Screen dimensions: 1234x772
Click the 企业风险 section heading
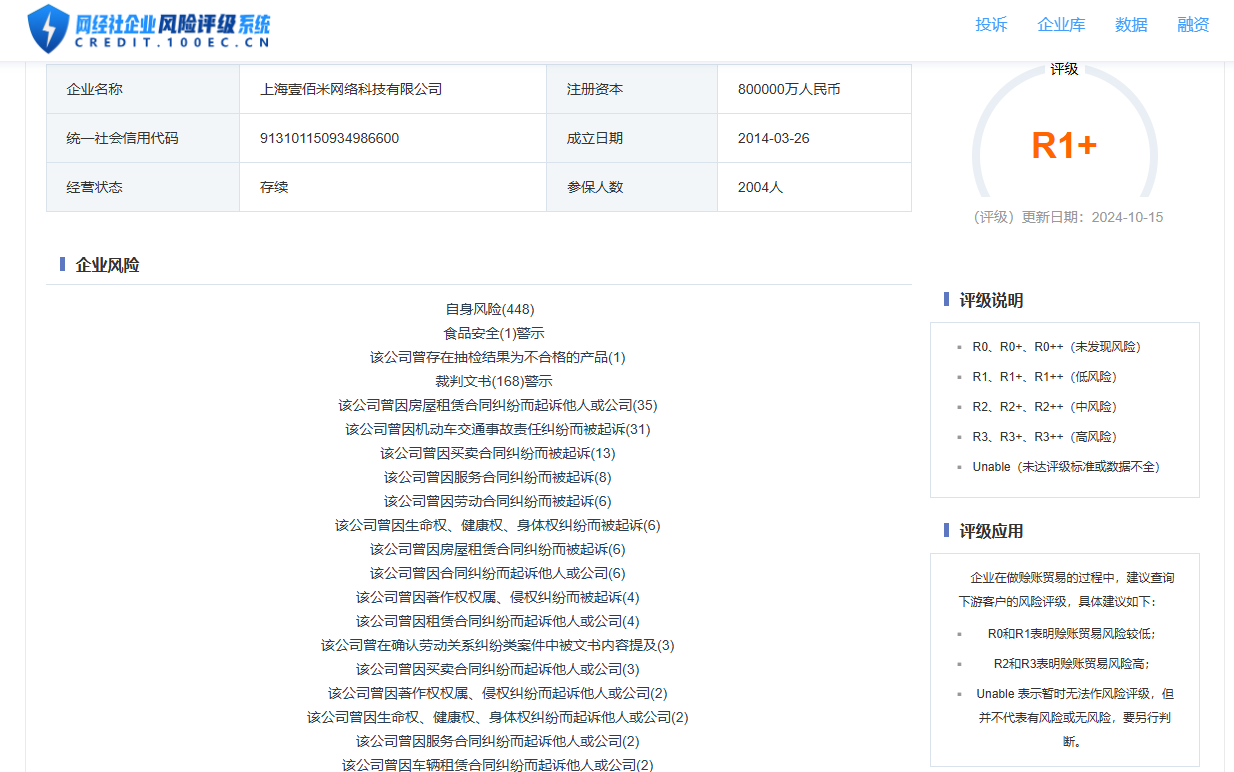click(x=107, y=265)
